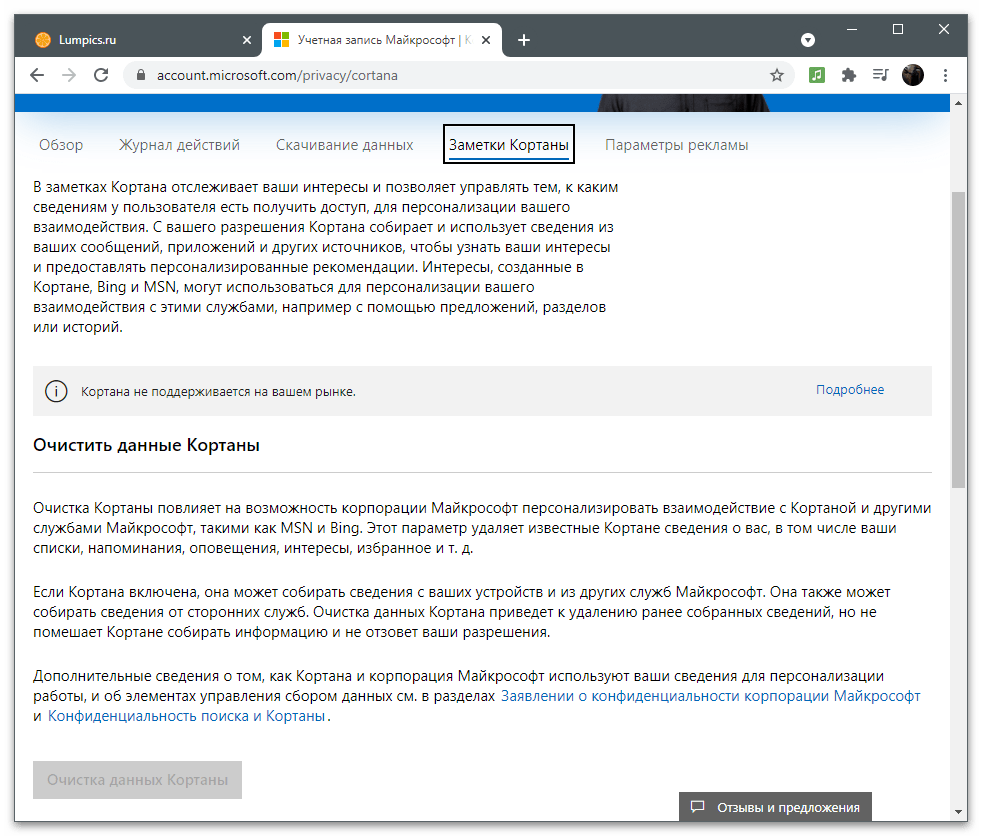
Task: Open the media control playlist button
Action: click(x=881, y=76)
